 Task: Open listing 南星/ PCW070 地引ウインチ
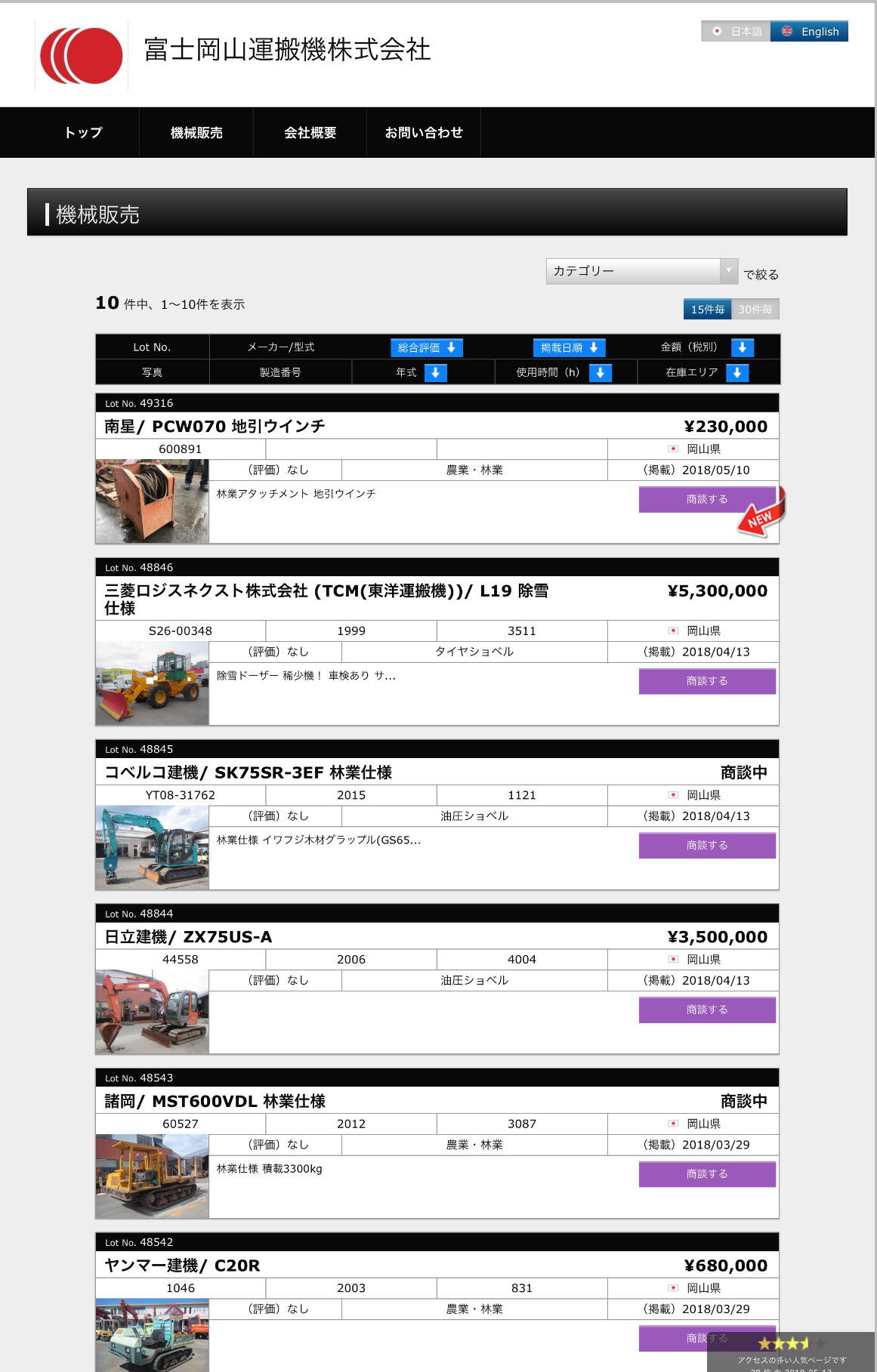pyautogui.click(x=215, y=427)
